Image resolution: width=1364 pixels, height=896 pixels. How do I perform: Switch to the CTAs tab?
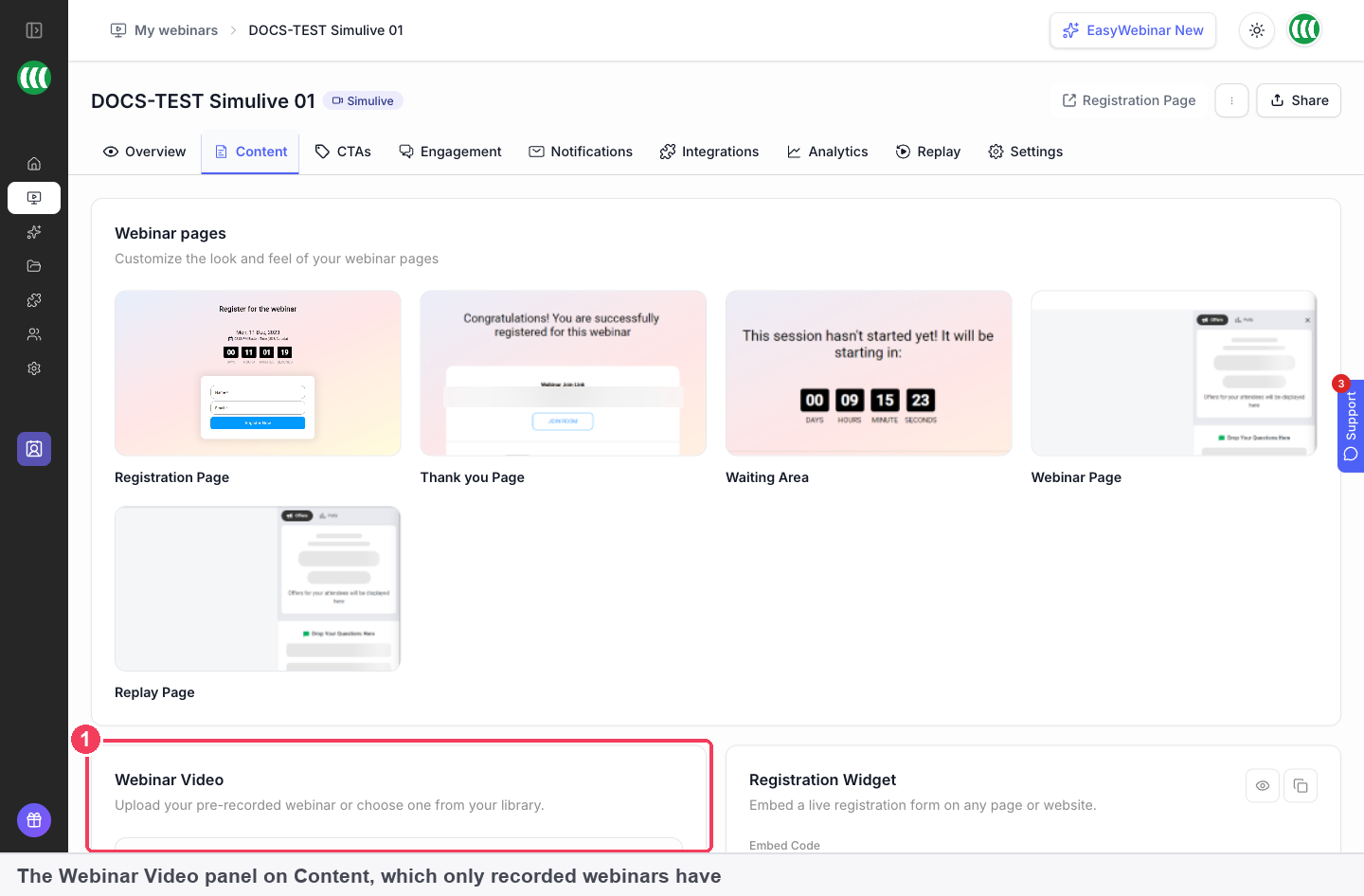pos(343,152)
